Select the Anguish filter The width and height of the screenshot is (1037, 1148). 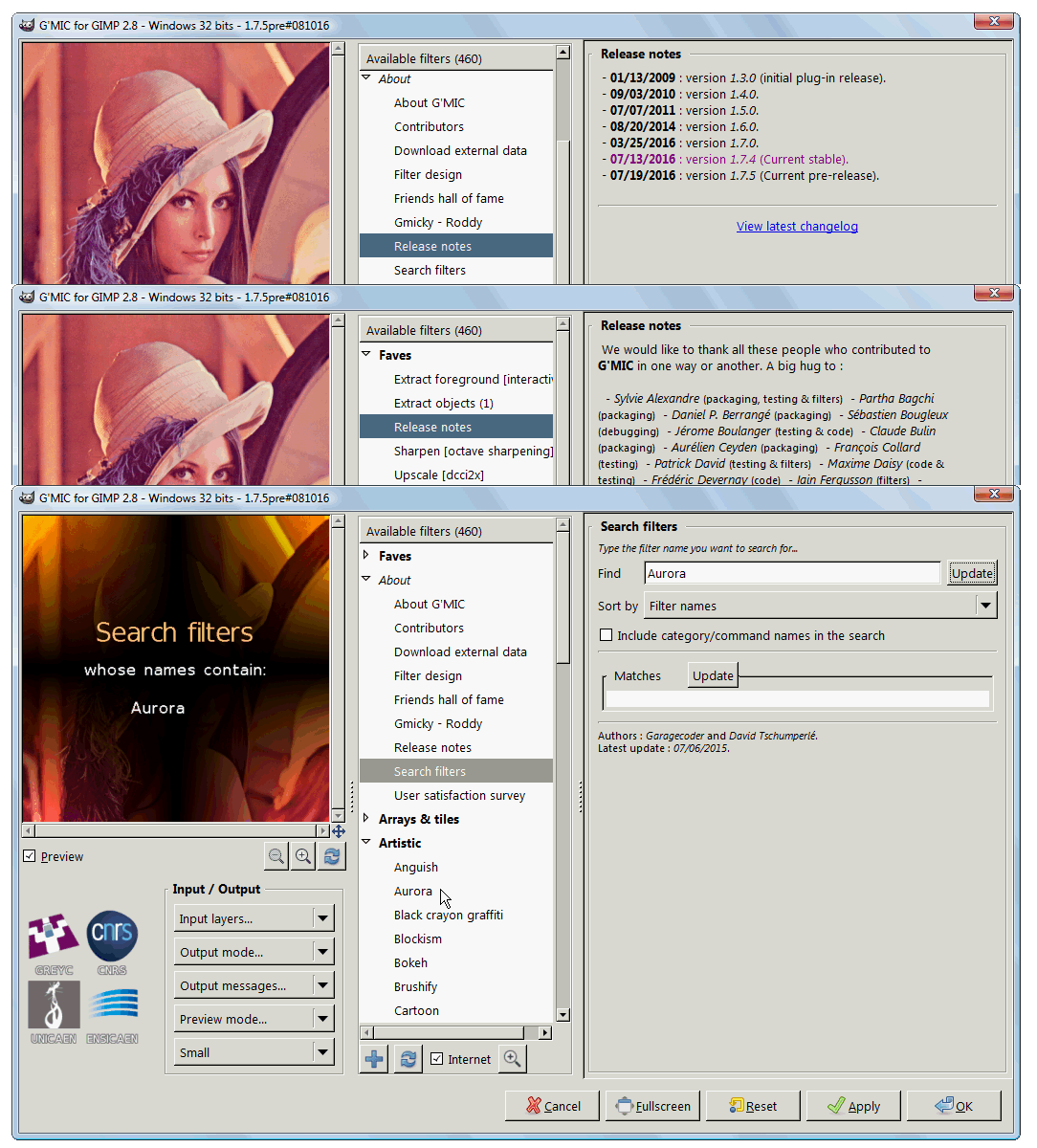pyautogui.click(x=416, y=867)
